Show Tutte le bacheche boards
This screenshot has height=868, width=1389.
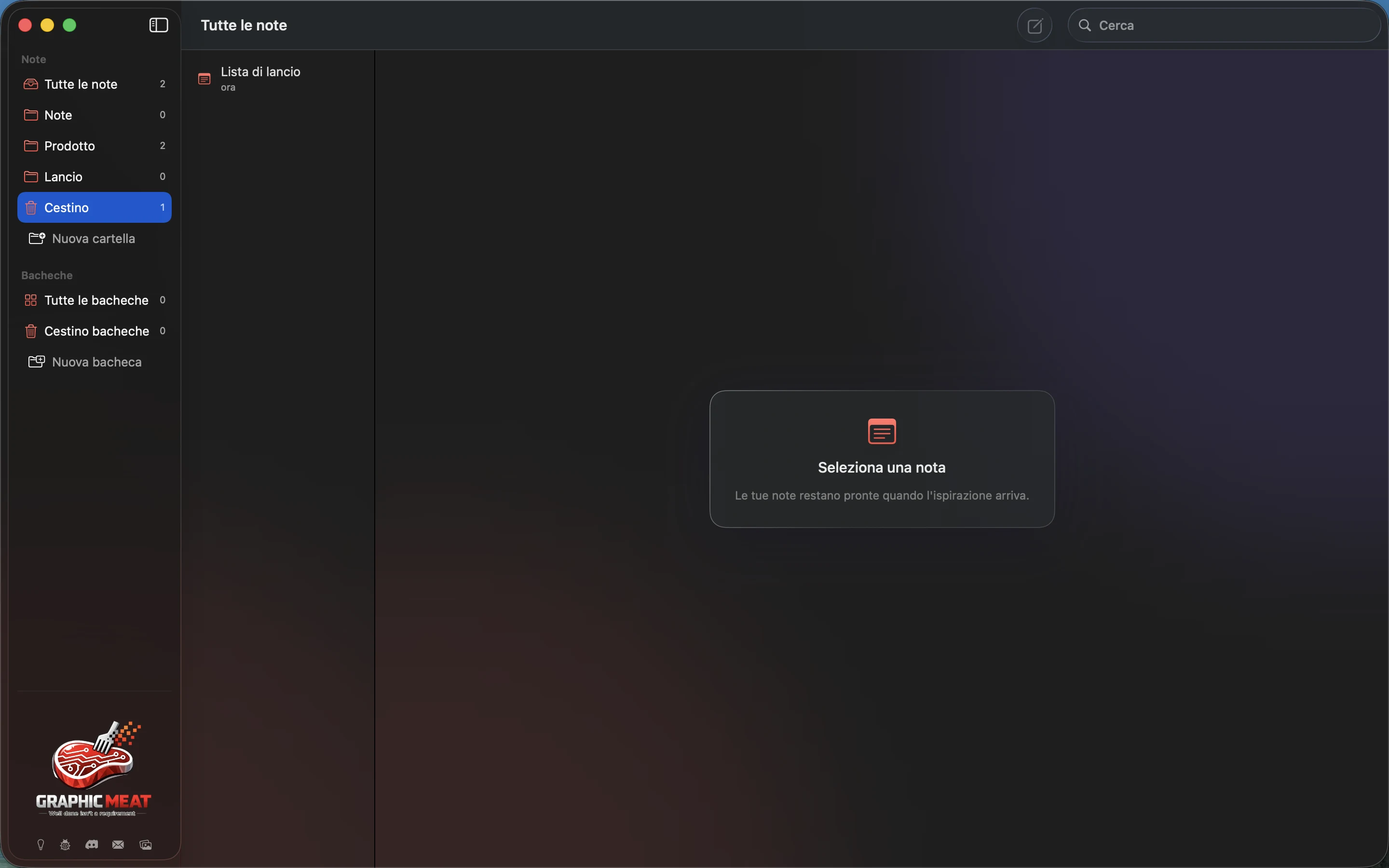pos(95,300)
